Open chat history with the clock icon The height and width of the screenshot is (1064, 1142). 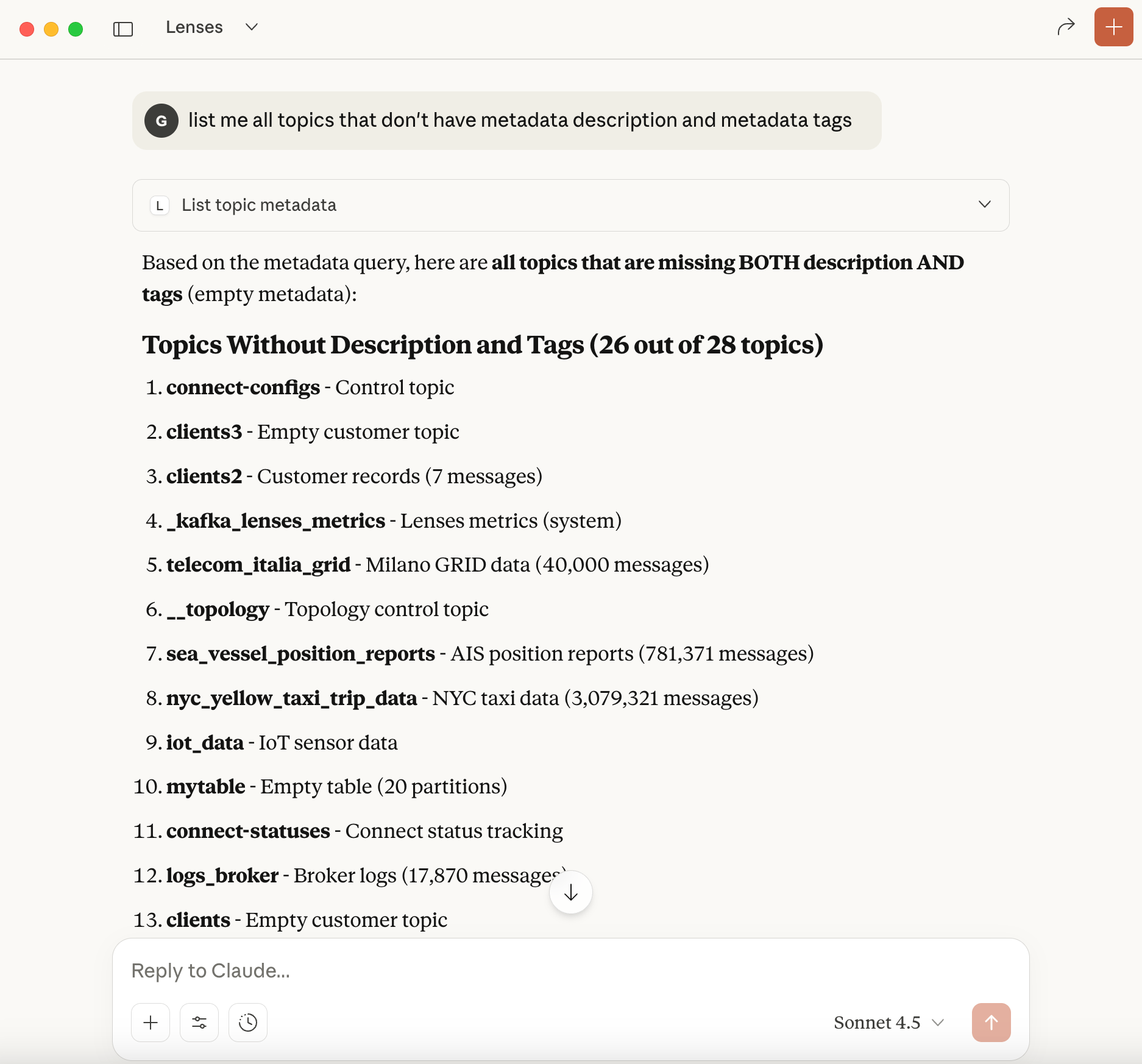click(x=247, y=1022)
